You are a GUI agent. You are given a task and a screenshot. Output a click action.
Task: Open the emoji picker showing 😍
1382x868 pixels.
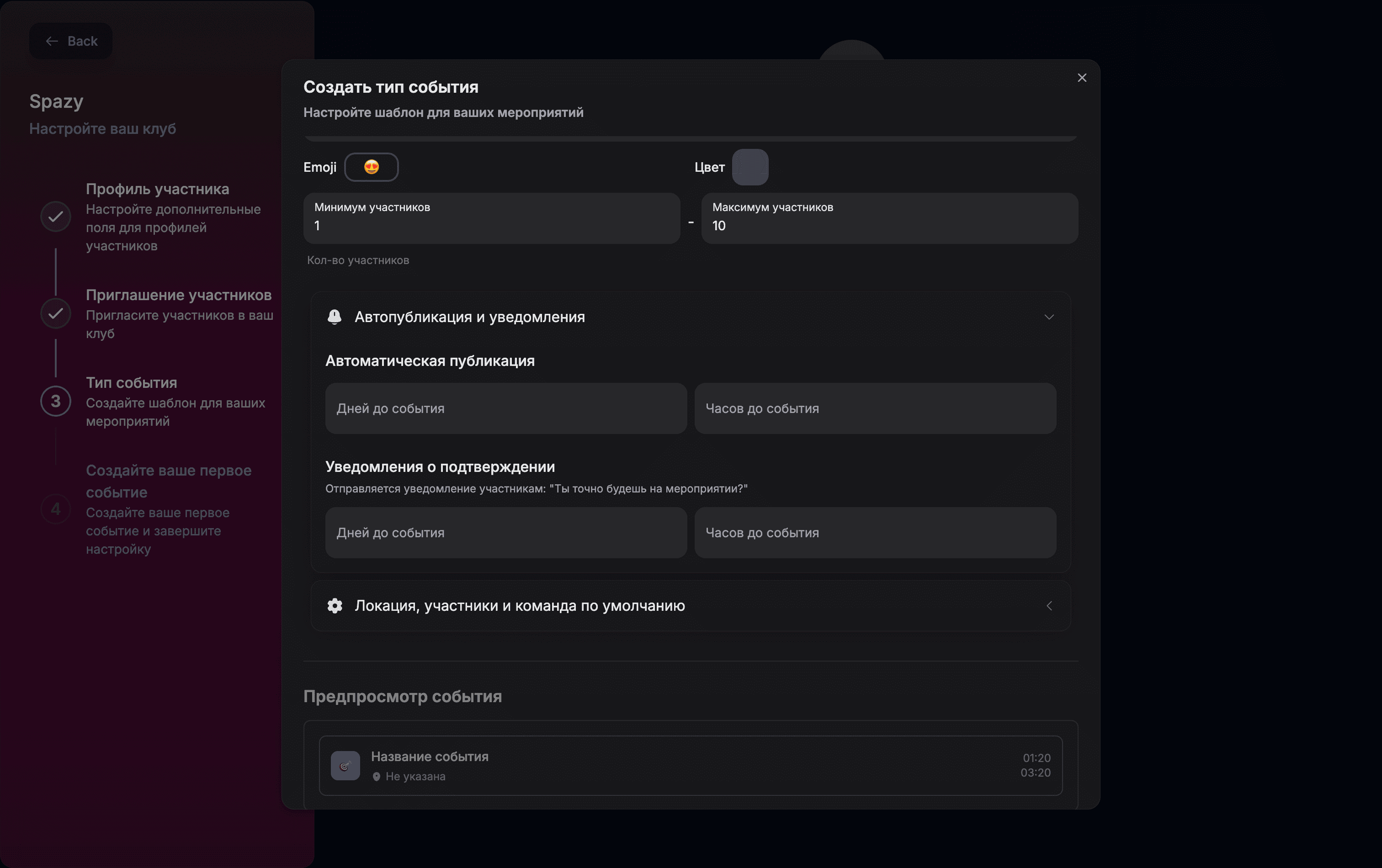tap(371, 167)
